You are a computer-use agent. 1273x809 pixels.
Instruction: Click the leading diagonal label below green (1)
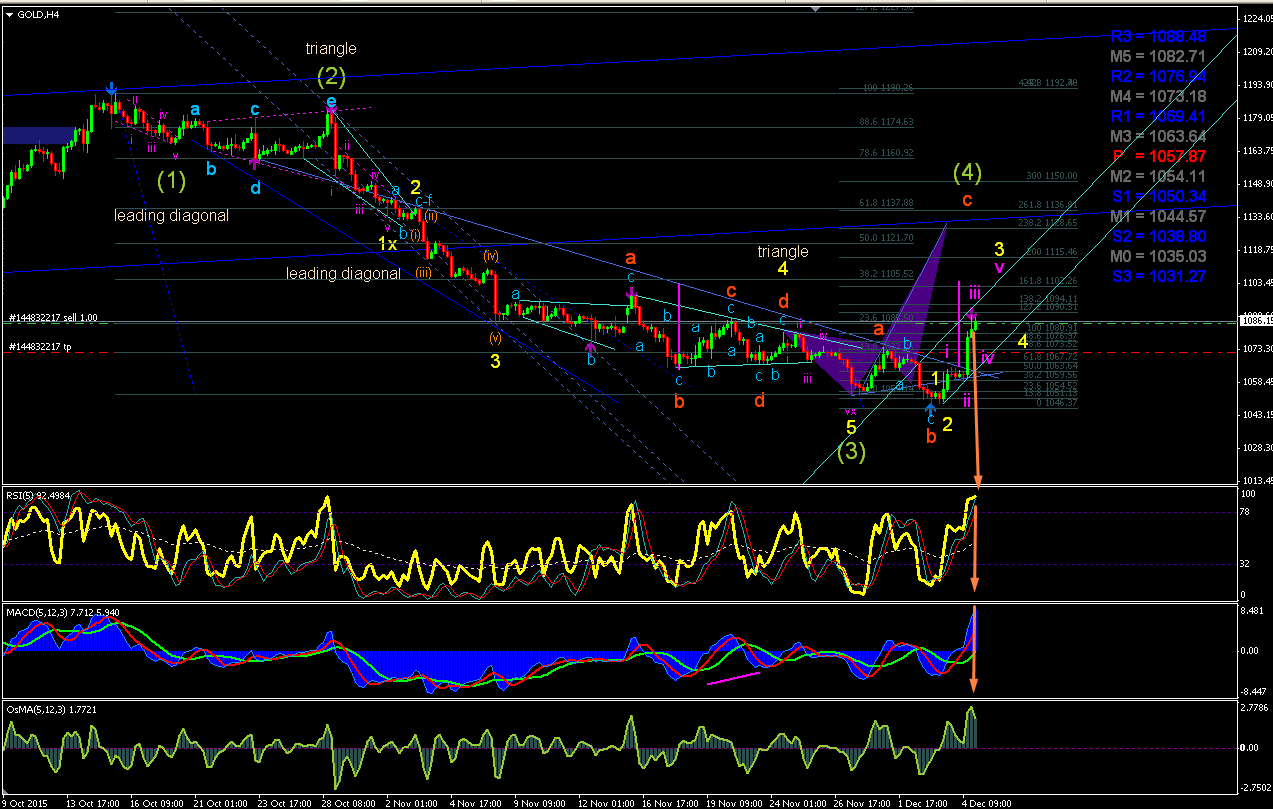pos(171,215)
